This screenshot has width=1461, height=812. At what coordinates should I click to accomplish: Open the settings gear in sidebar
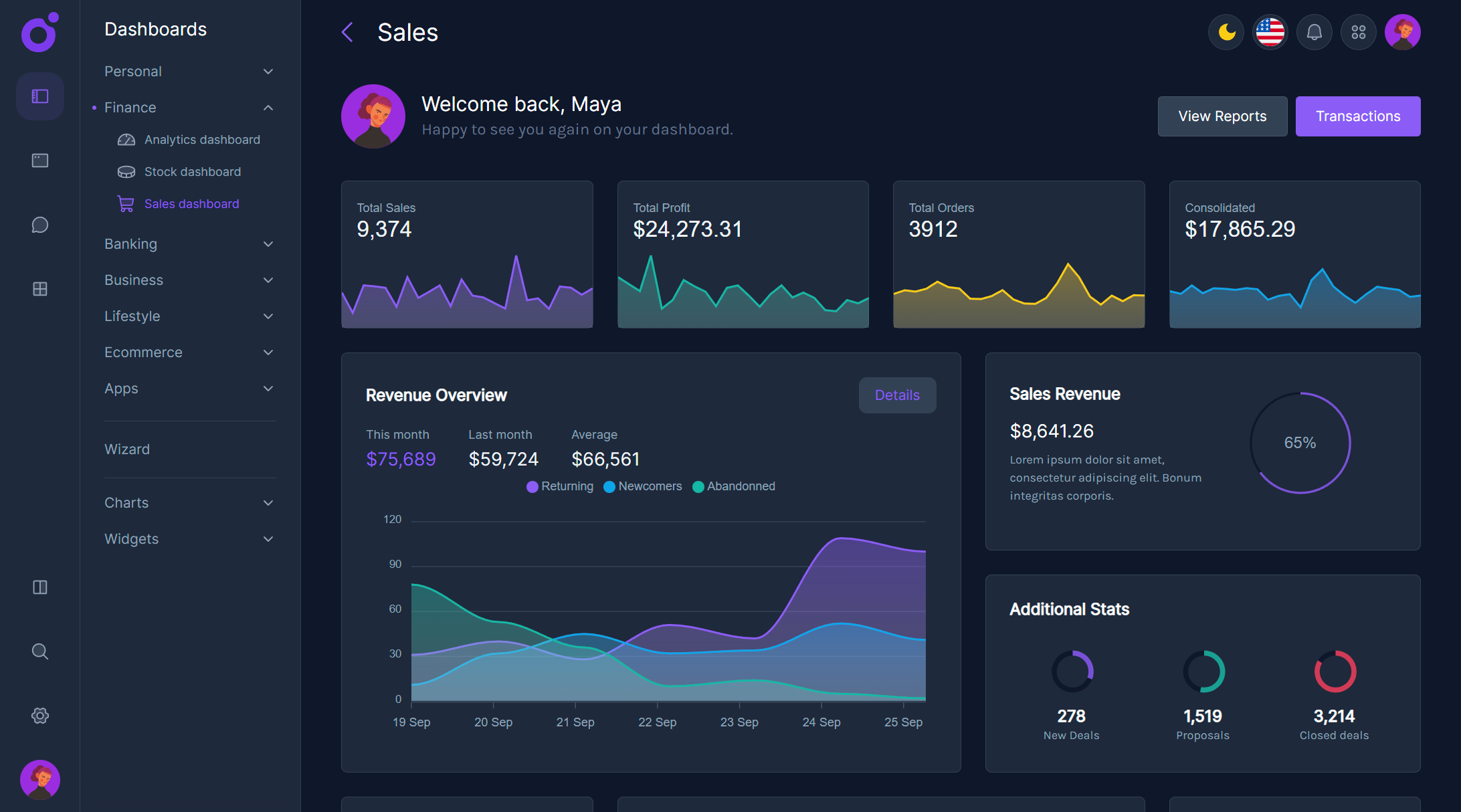click(x=39, y=715)
